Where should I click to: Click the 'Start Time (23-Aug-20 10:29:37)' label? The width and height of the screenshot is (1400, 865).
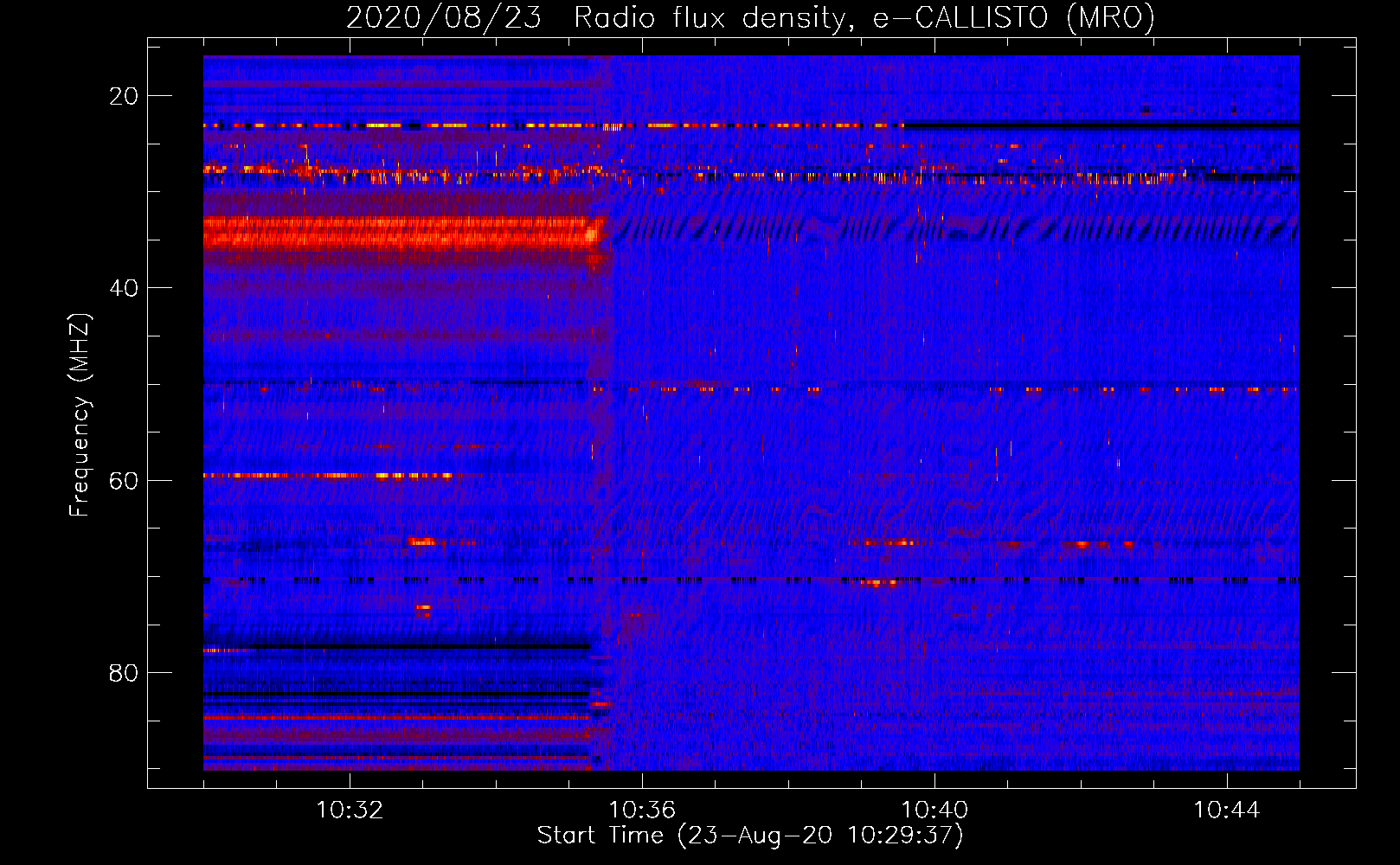[750, 836]
